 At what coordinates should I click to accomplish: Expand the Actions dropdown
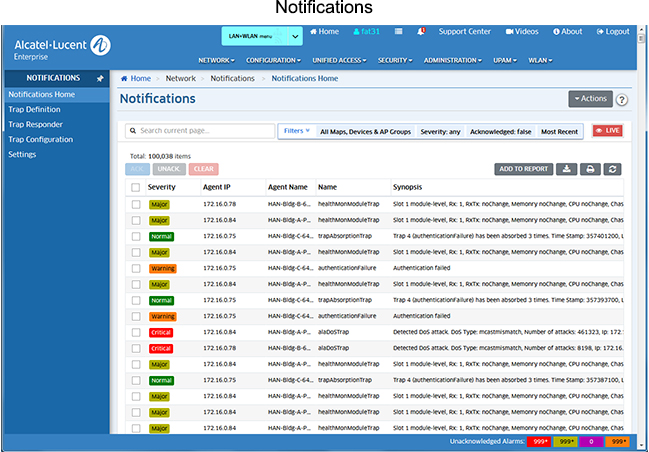(x=589, y=99)
